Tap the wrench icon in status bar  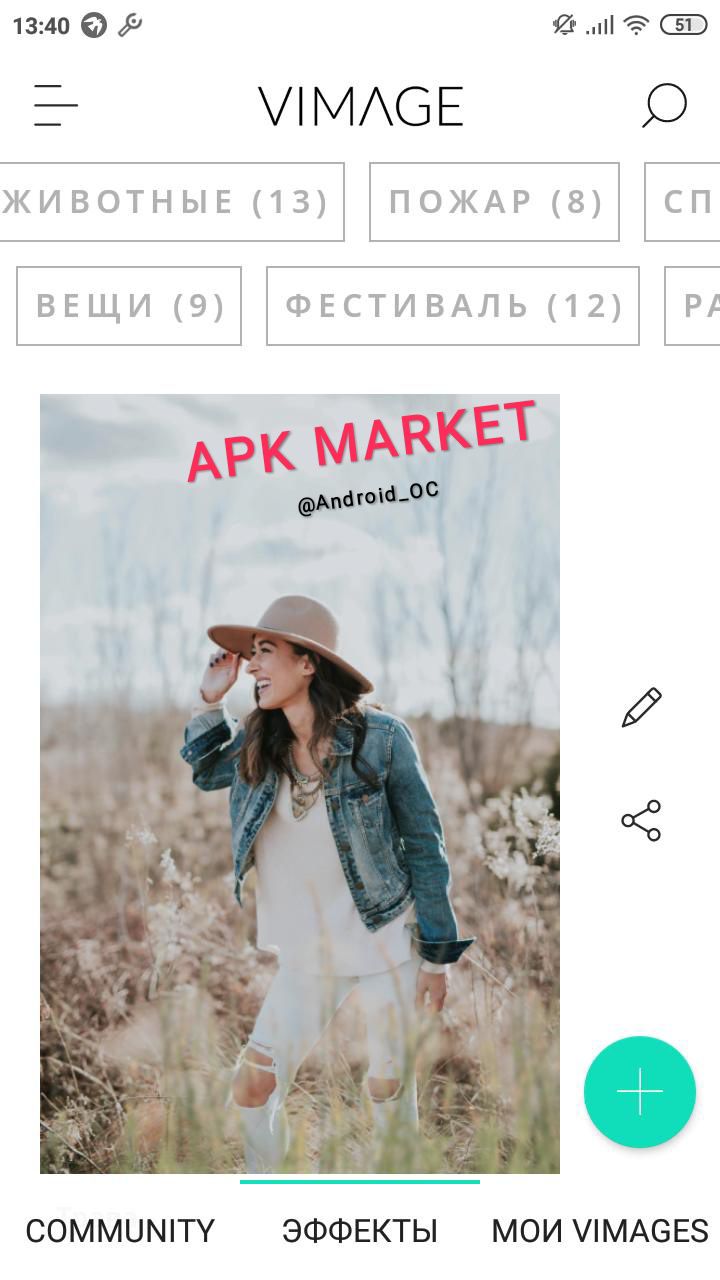click(x=130, y=25)
